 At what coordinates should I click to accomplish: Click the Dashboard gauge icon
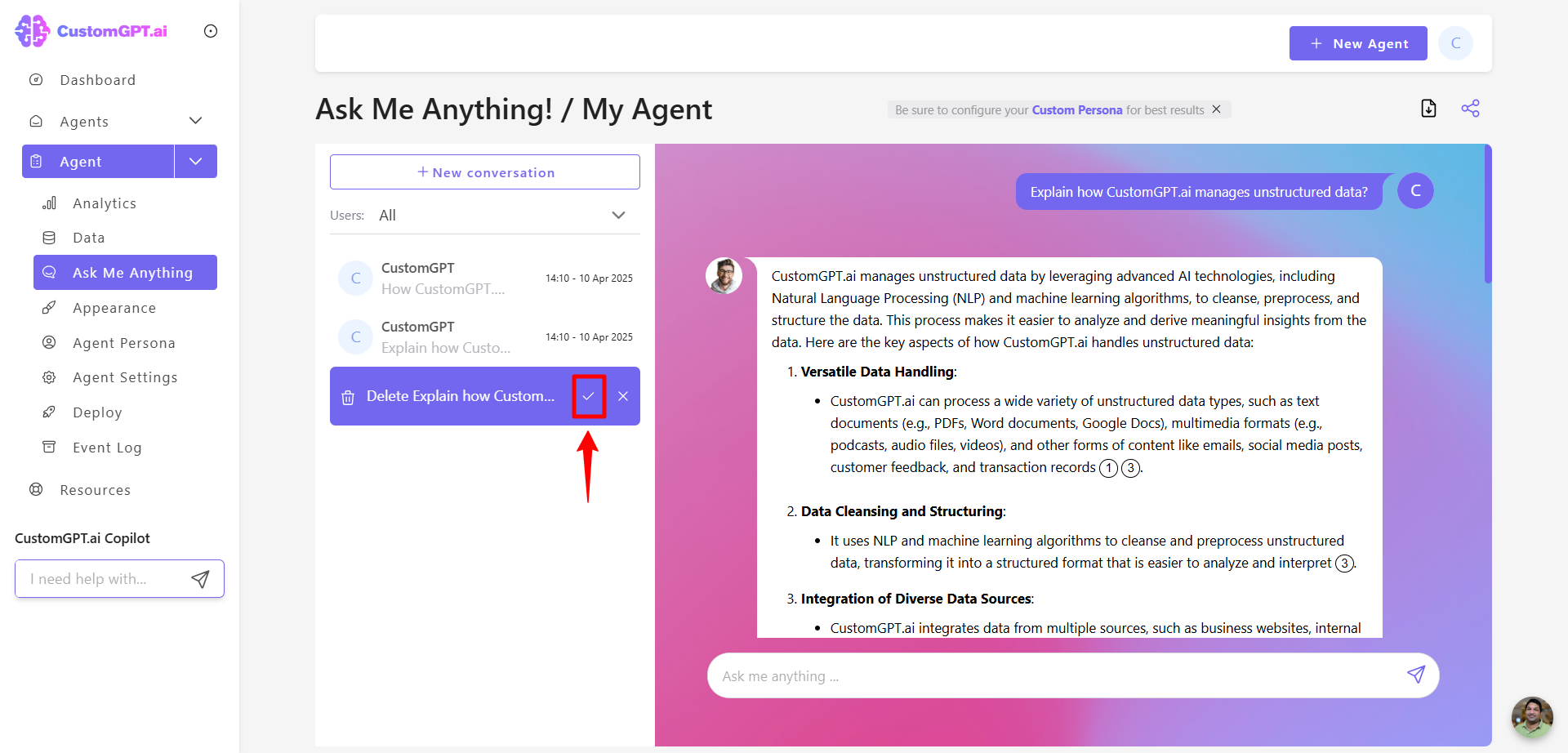point(36,79)
